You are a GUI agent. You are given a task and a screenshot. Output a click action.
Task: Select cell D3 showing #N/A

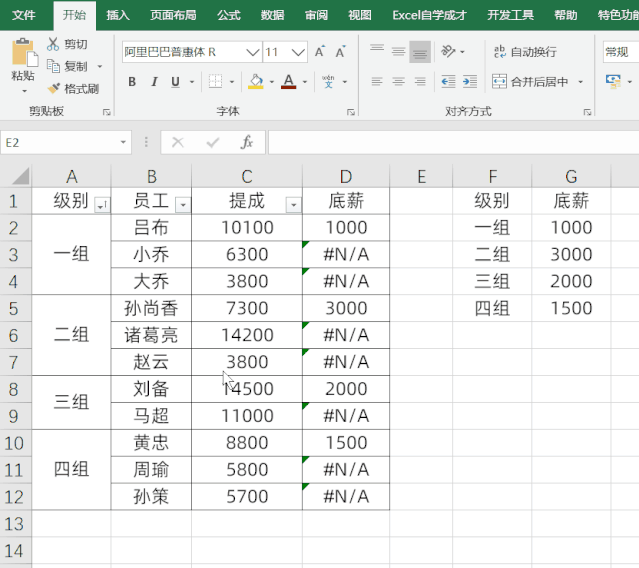click(346, 254)
